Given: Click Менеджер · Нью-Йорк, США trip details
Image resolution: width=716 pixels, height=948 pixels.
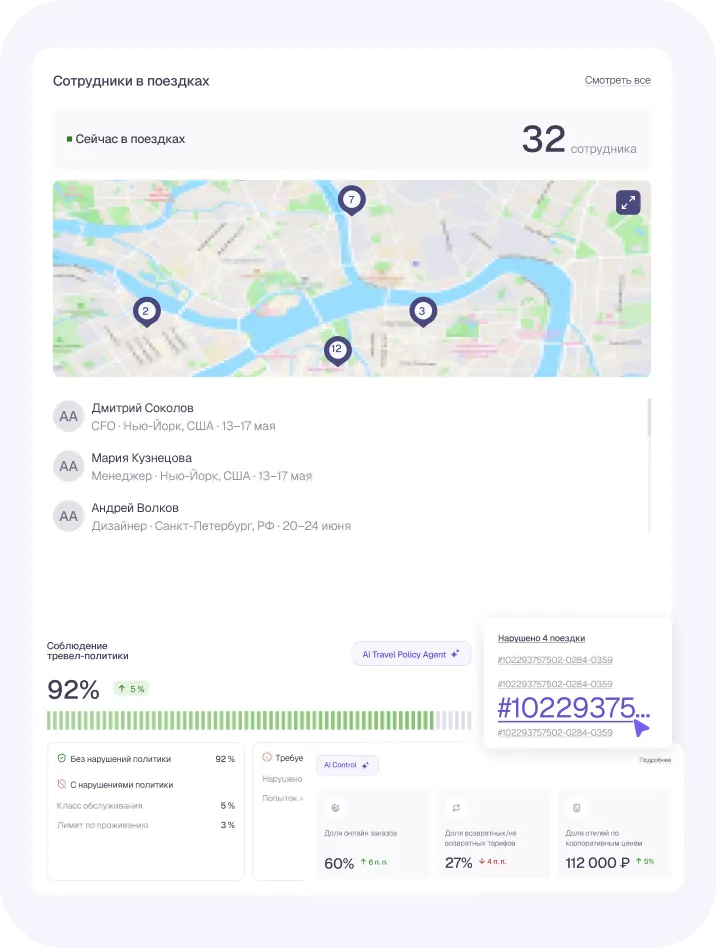Looking at the screenshot, I should (x=201, y=476).
